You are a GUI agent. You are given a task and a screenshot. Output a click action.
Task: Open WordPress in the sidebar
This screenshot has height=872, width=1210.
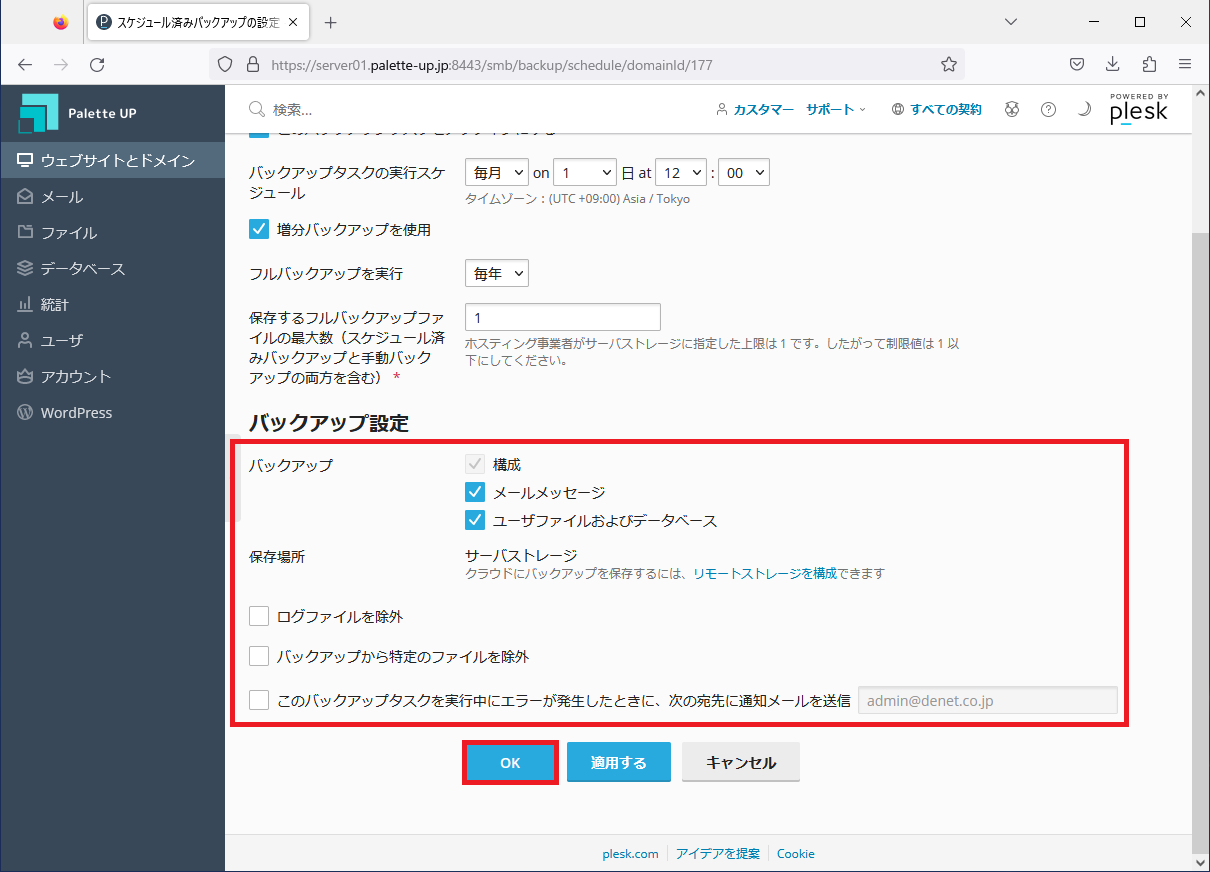[x=112, y=413]
